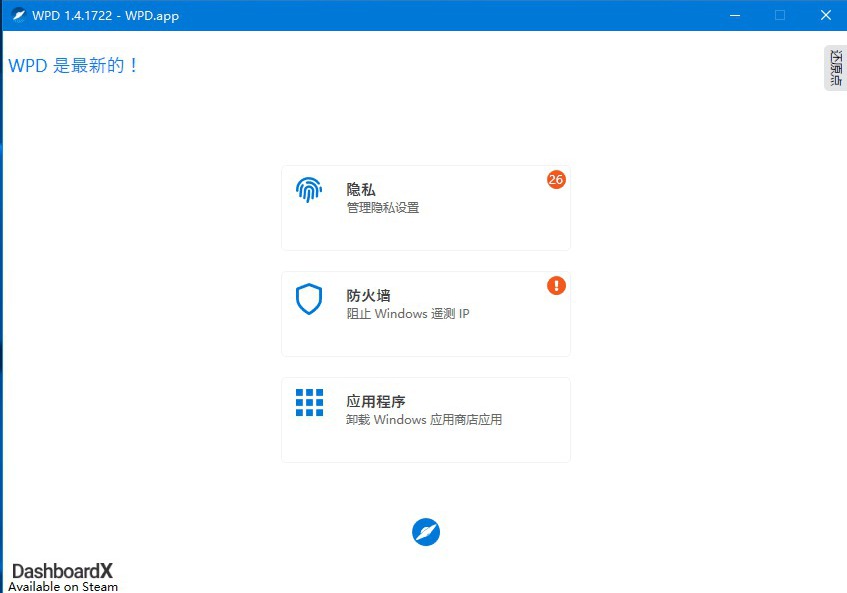Viewport: 847px width, 593px height.
Task: Minimize the WPD window
Action: coord(735,15)
